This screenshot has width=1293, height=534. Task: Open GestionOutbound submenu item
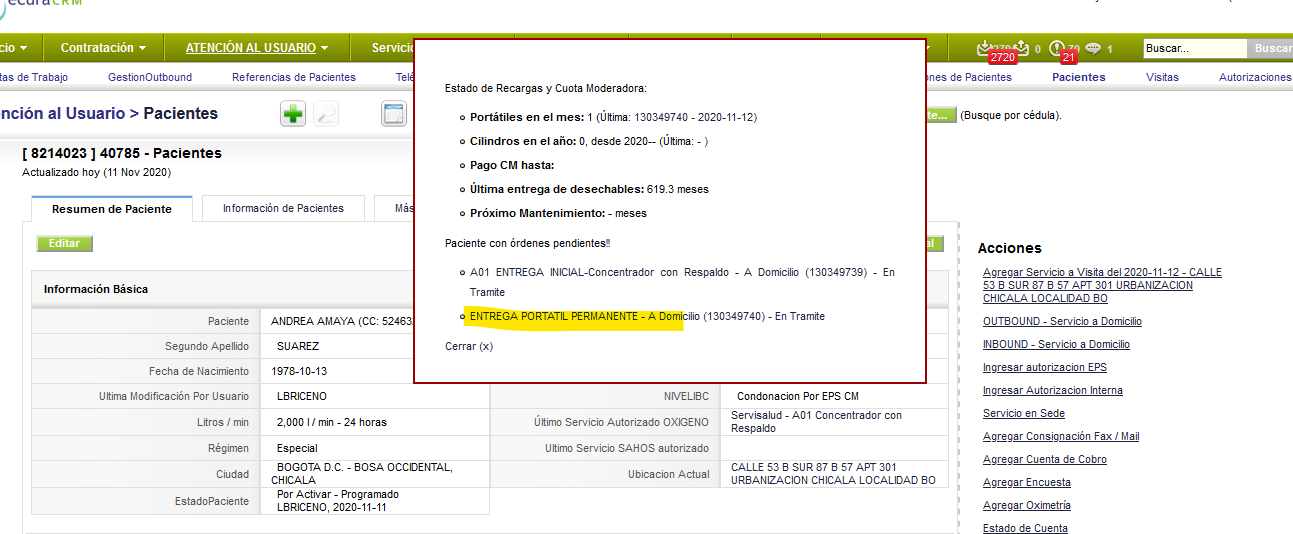[x=150, y=77]
